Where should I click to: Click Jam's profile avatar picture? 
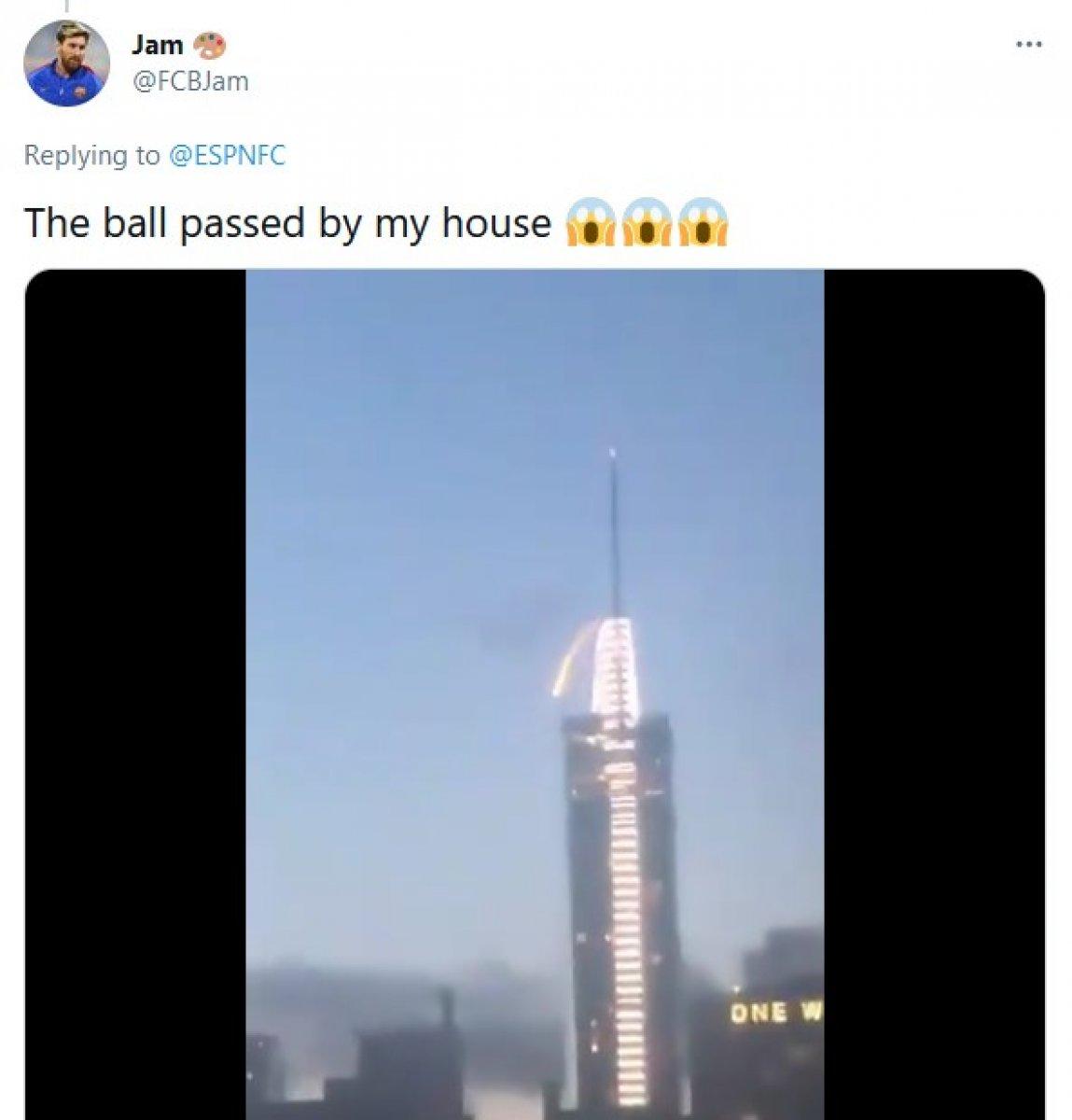point(66,63)
